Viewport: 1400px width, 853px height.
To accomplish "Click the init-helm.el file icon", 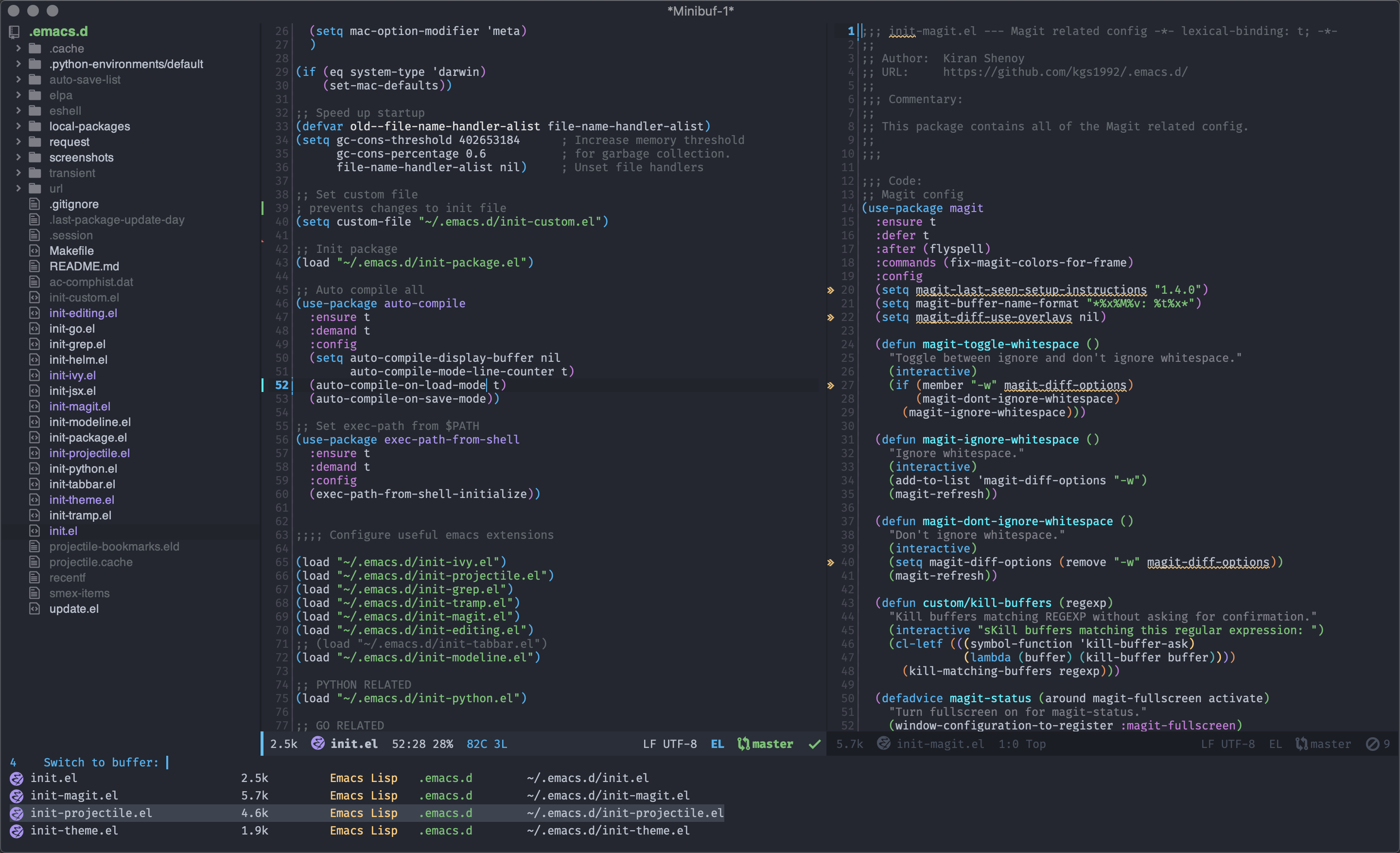I will (35, 360).
